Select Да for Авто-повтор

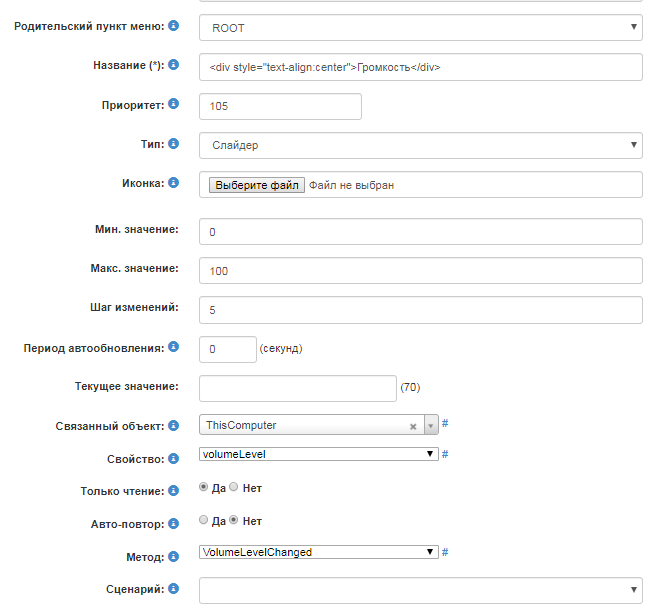tap(205, 520)
